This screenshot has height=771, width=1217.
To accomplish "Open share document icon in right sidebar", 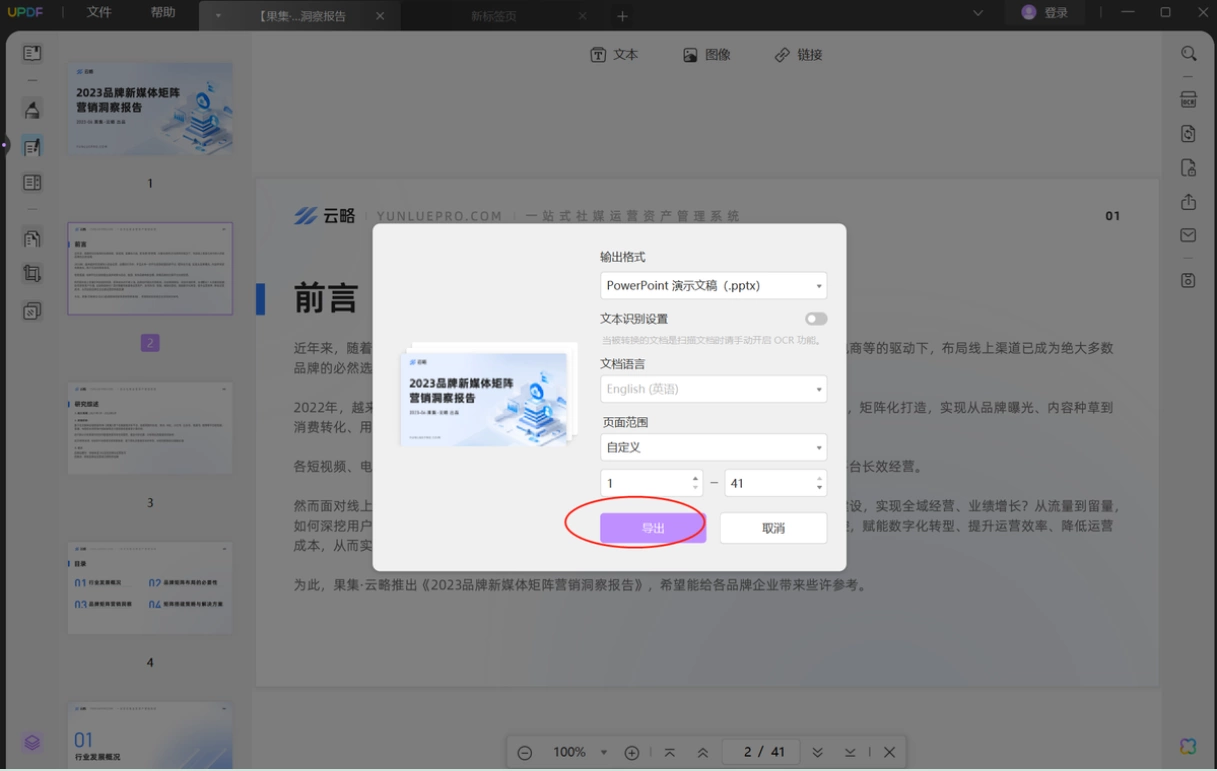I will point(1188,202).
